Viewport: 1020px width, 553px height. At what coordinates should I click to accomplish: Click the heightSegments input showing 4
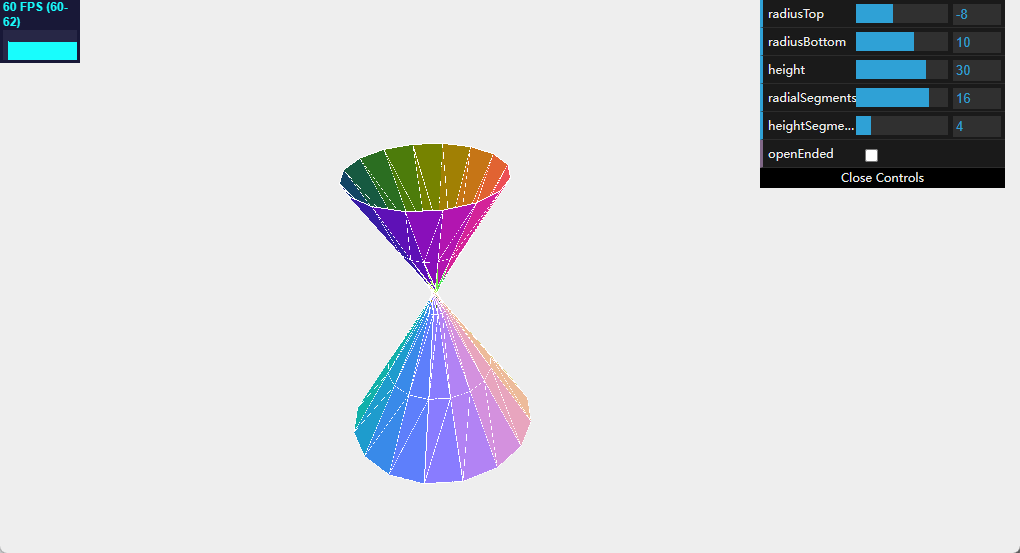[x=976, y=126]
